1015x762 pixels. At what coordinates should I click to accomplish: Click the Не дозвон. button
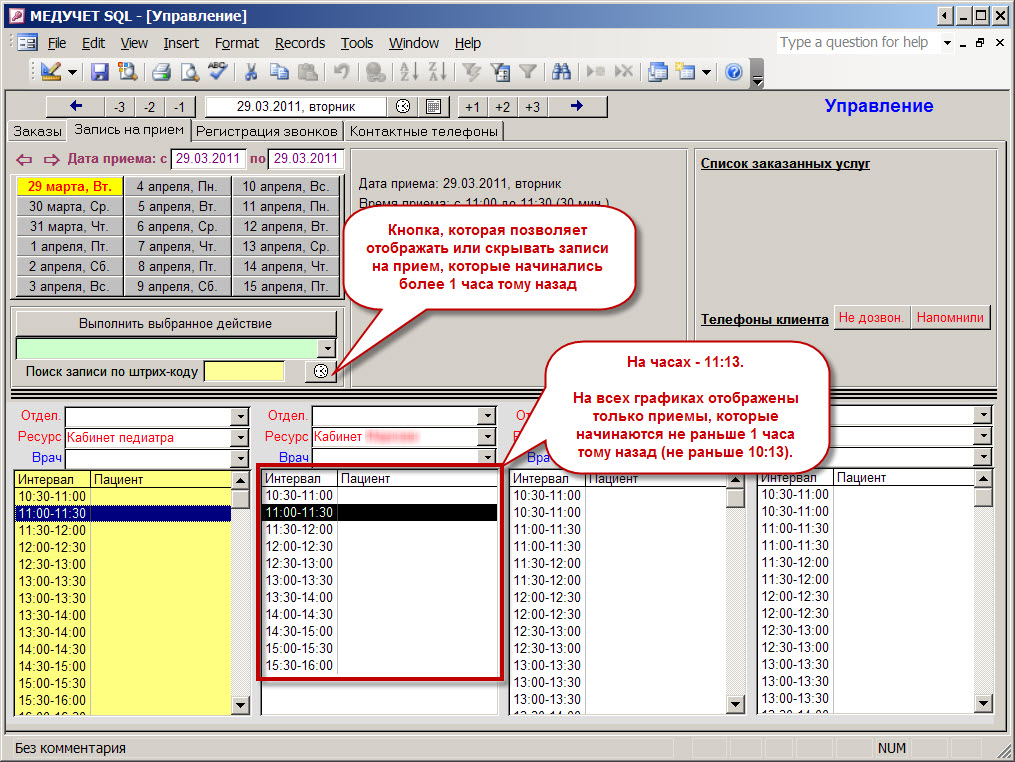coord(871,317)
